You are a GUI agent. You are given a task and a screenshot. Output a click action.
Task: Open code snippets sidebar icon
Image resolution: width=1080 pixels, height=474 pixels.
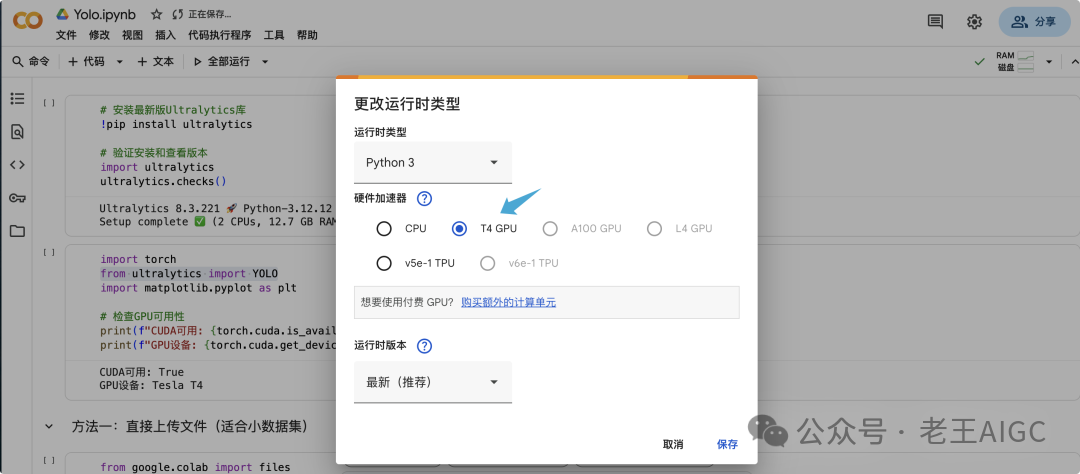point(17,165)
